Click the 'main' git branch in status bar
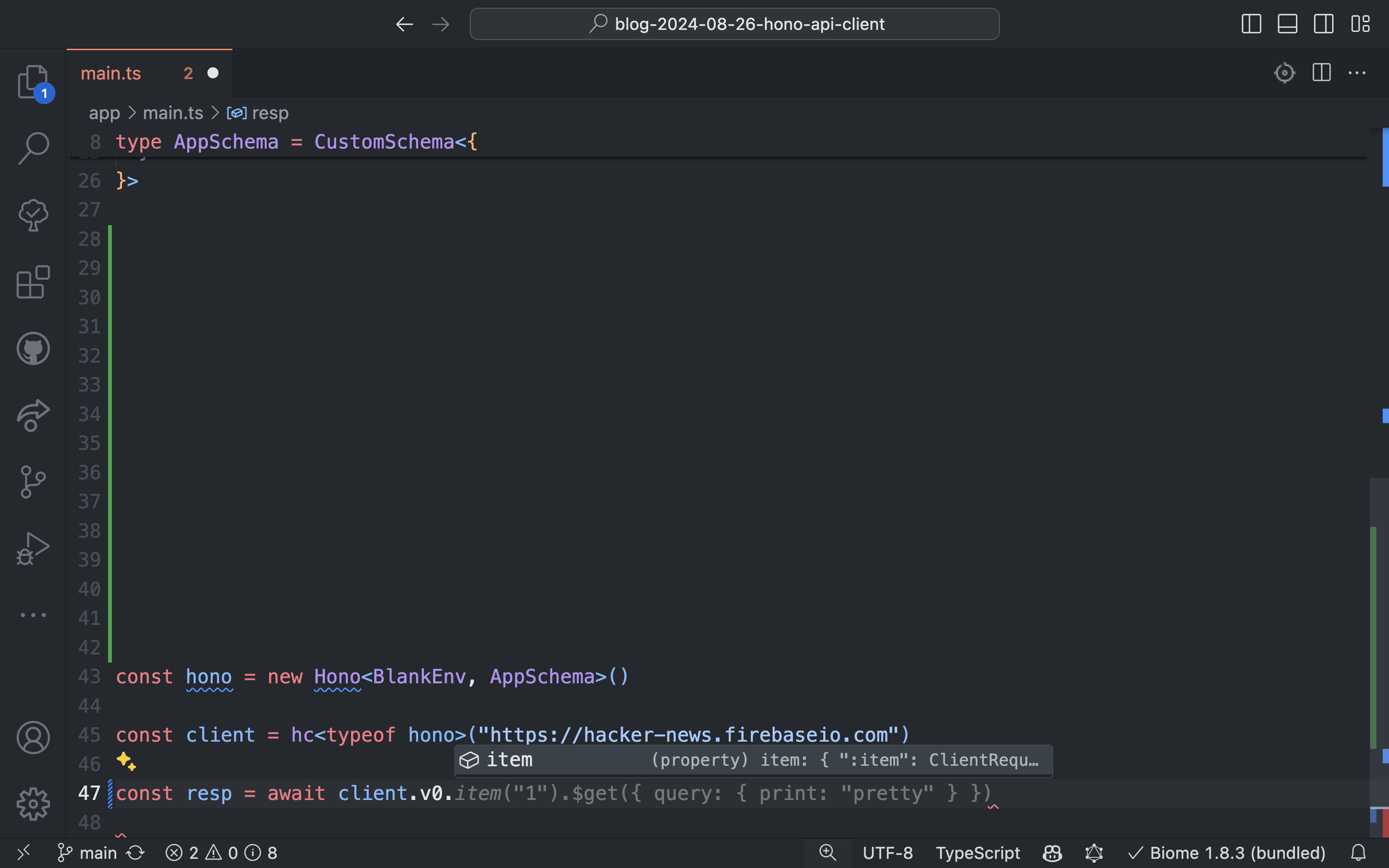The width and height of the screenshot is (1389, 868). (x=87, y=853)
